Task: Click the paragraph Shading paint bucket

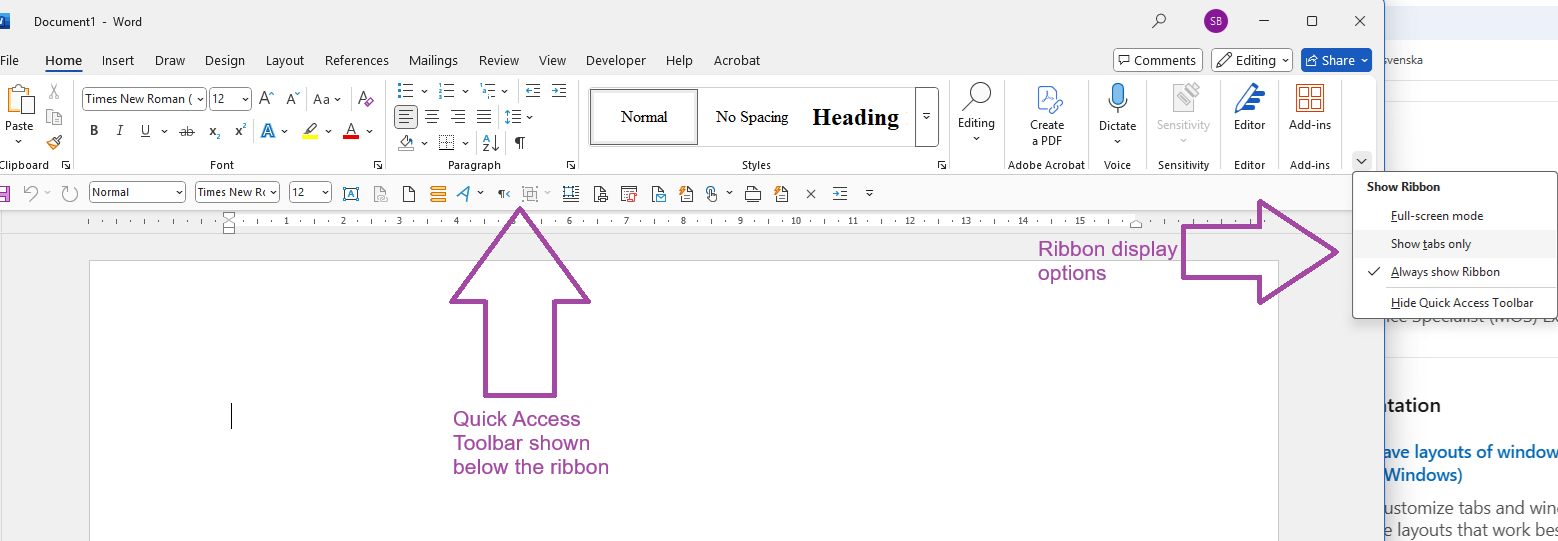Action: (x=406, y=143)
